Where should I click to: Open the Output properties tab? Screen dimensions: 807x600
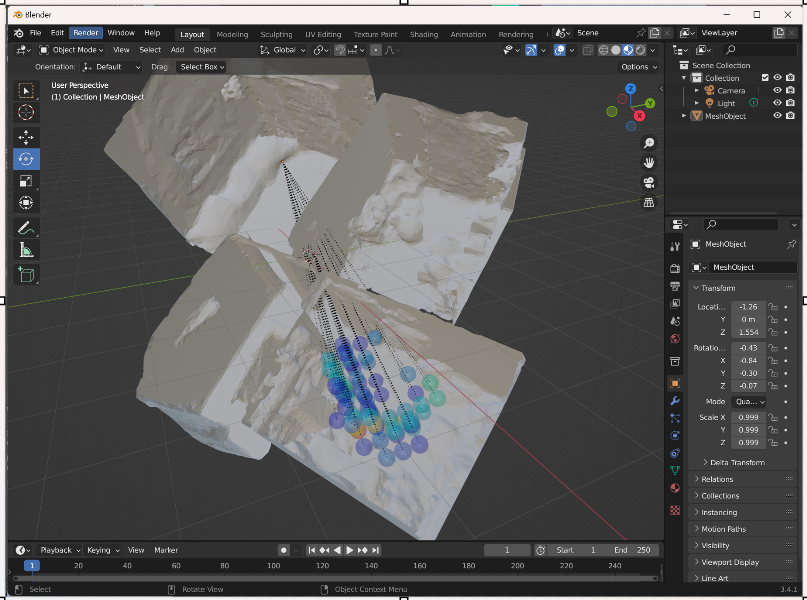[x=675, y=286]
